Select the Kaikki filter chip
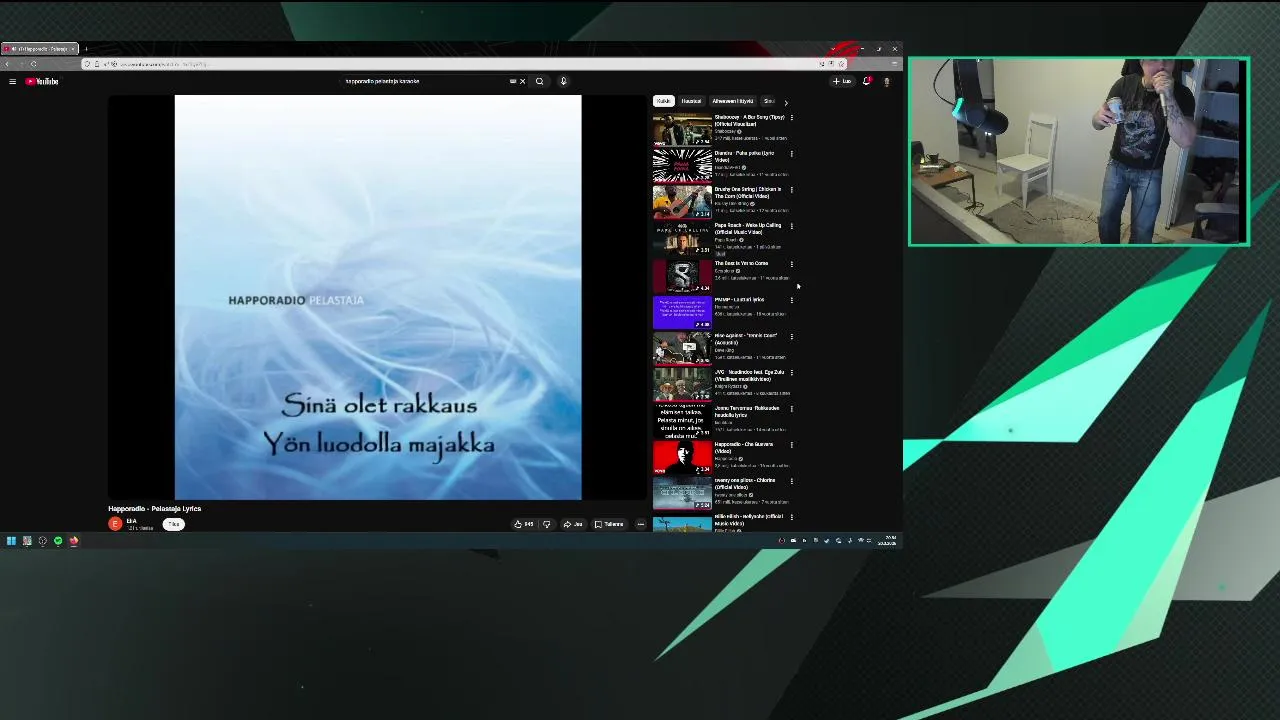This screenshot has height=720, width=1280. coord(664,101)
